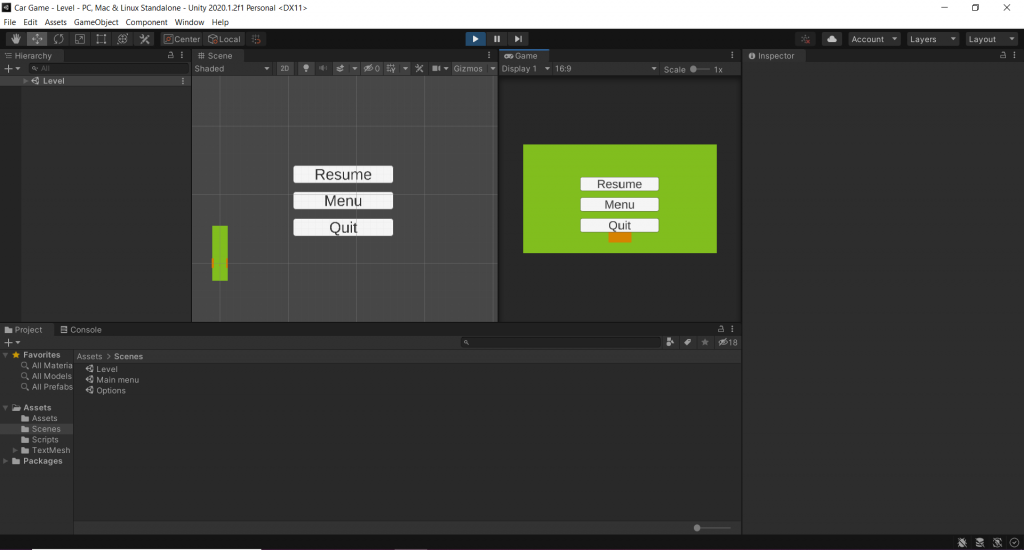The width and height of the screenshot is (1024, 550).
Task: Toggle Center pivot mode button
Action: [x=182, y=39]
